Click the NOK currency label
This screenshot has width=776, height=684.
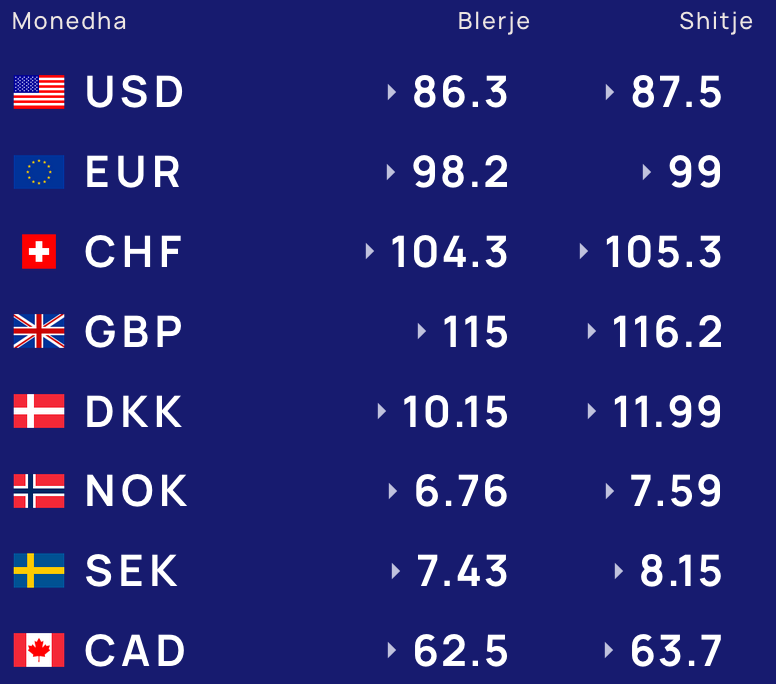(x=136, y=491)
